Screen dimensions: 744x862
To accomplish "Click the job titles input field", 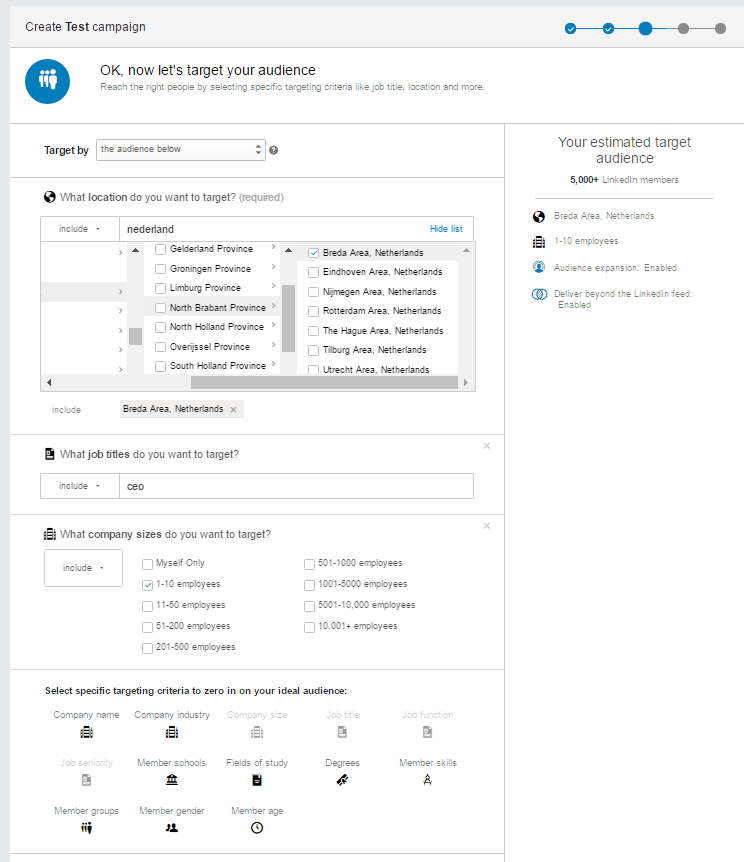I will coord(295,486).
